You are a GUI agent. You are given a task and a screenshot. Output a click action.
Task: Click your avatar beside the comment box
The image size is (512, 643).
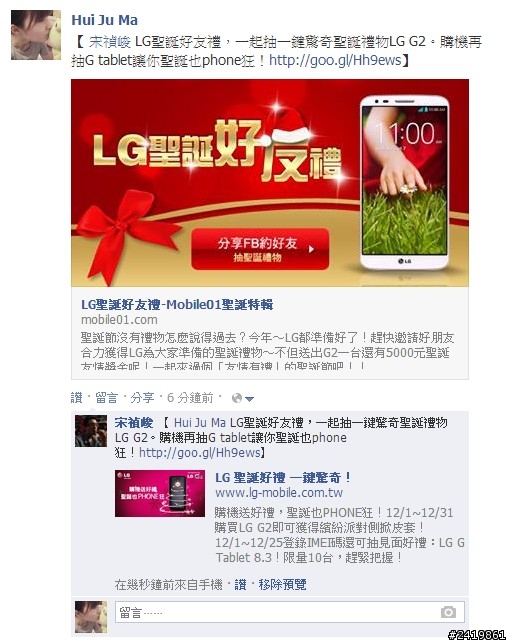[91, 617]
